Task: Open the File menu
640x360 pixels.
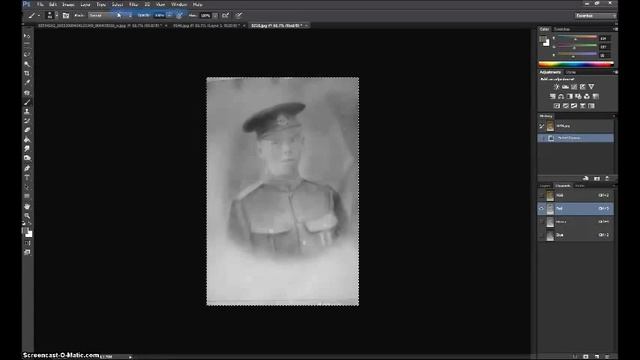Action: (40, 4)
